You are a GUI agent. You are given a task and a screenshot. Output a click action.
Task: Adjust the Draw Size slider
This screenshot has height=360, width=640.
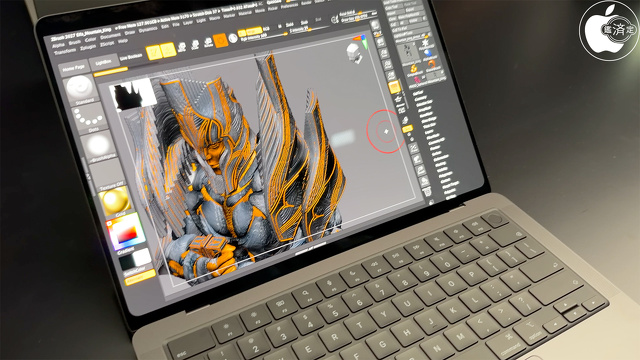click(x=359, y=19)
